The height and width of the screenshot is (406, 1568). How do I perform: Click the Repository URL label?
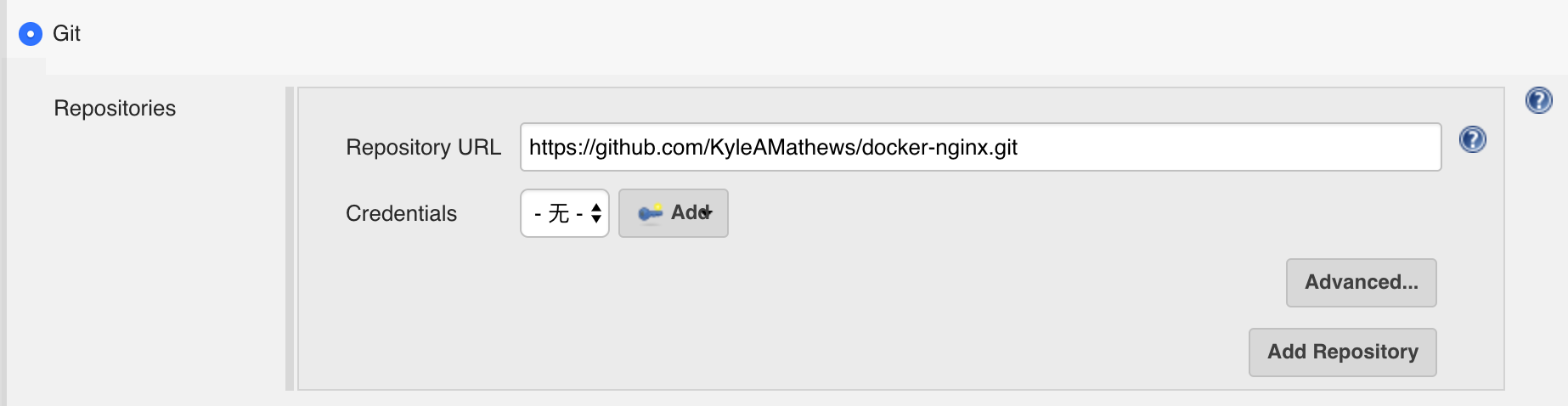click(423, 148)
